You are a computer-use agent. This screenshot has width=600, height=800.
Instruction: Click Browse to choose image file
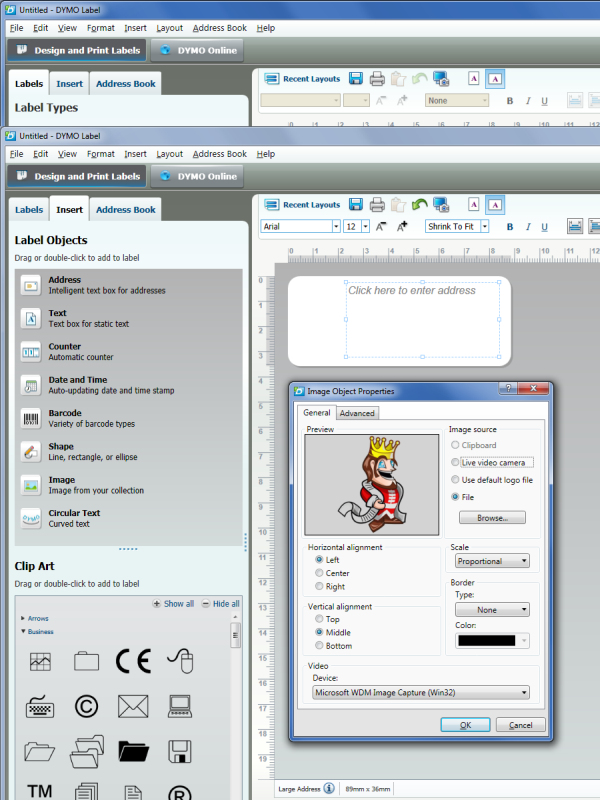click(x=492, y=518)
